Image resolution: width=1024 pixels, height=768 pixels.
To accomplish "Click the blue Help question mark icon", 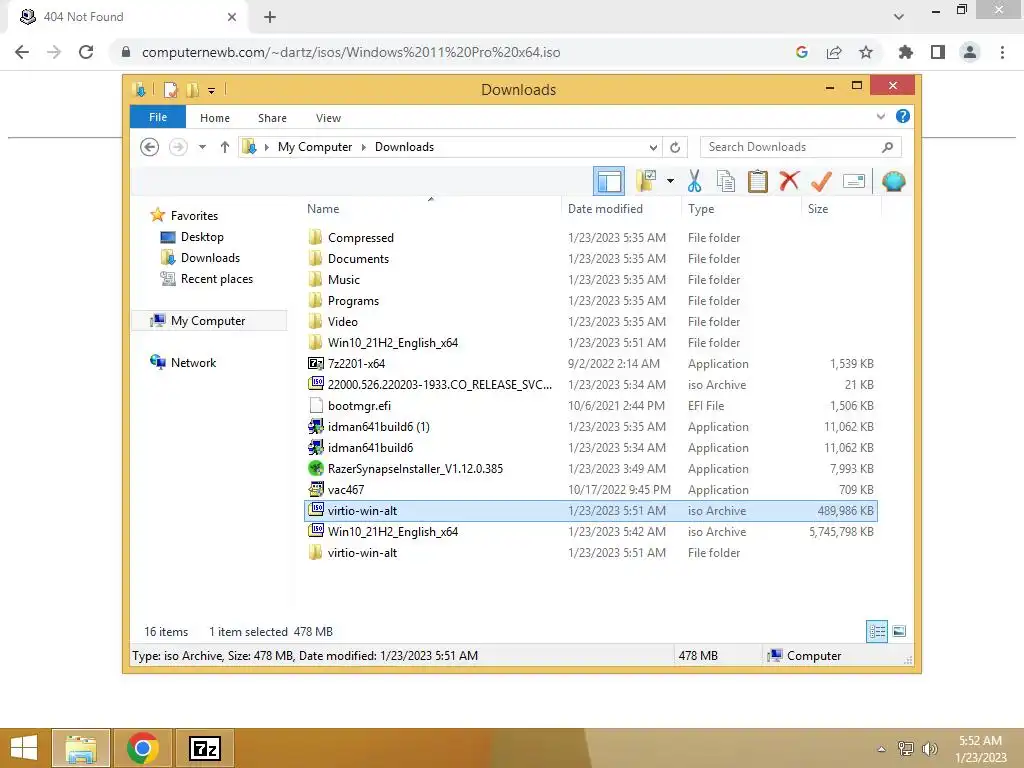I will 903,116.
